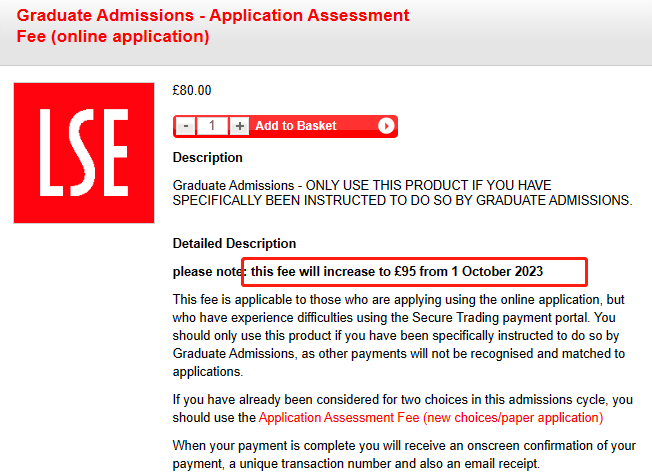Increase quantity with the plus button

[240, 126]
